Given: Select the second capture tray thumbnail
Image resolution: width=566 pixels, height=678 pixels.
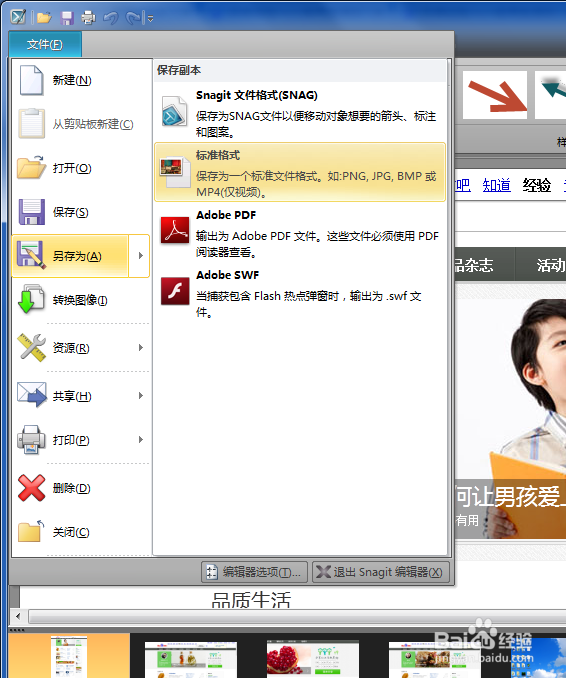Looking at the screenshot, I should click(x=191, y=659).
